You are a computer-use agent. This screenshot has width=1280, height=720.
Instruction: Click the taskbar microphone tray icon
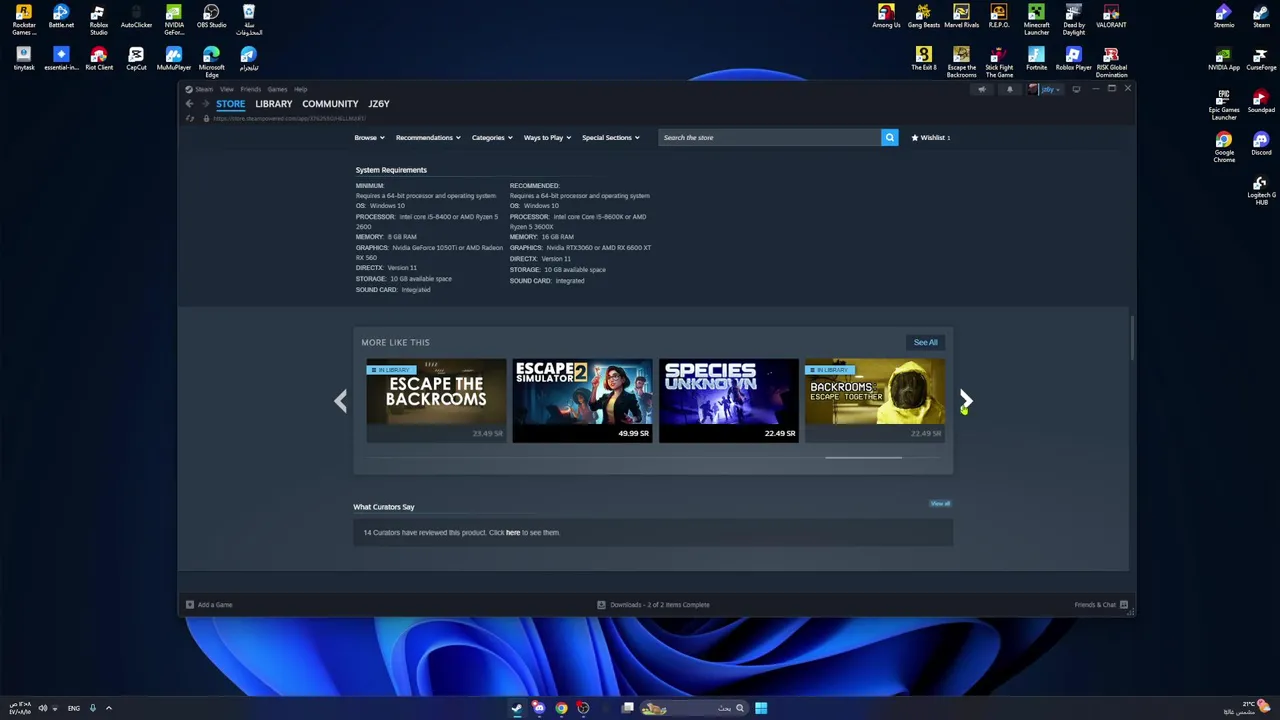pyautogui.click(x=92, y=708)
